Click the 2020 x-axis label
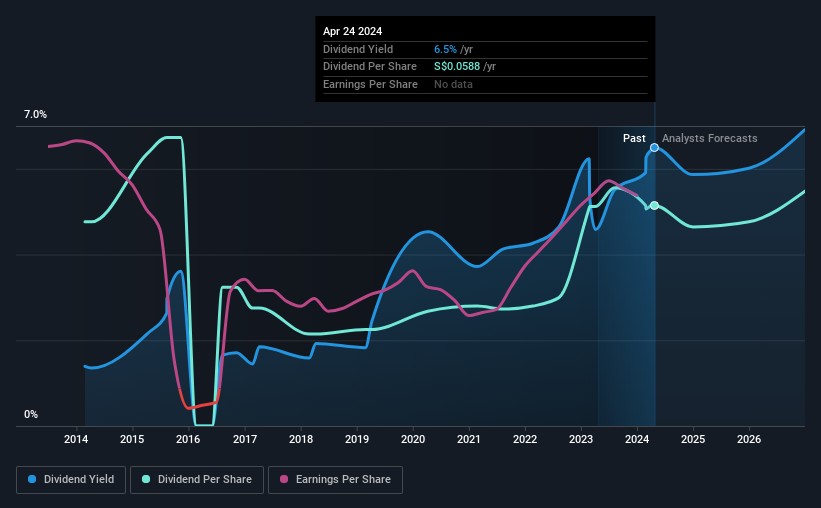821x508 pixels. (413, 439)
